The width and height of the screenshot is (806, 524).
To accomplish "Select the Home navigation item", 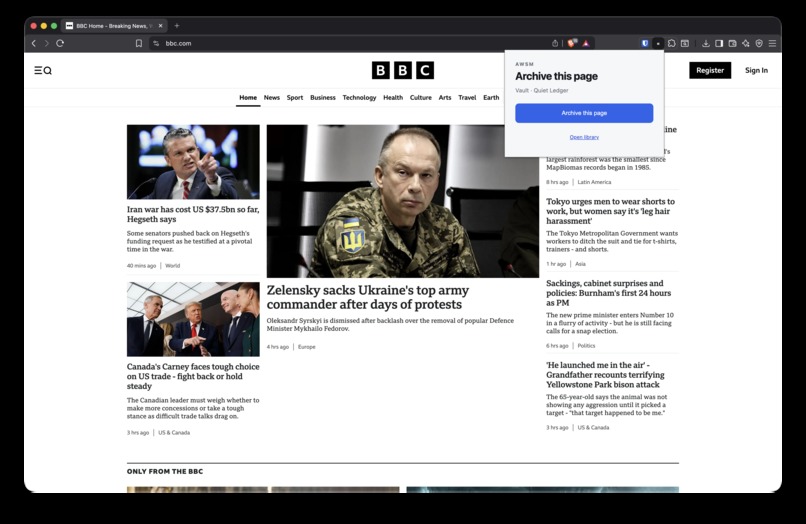I will click(x=248, y=97).
